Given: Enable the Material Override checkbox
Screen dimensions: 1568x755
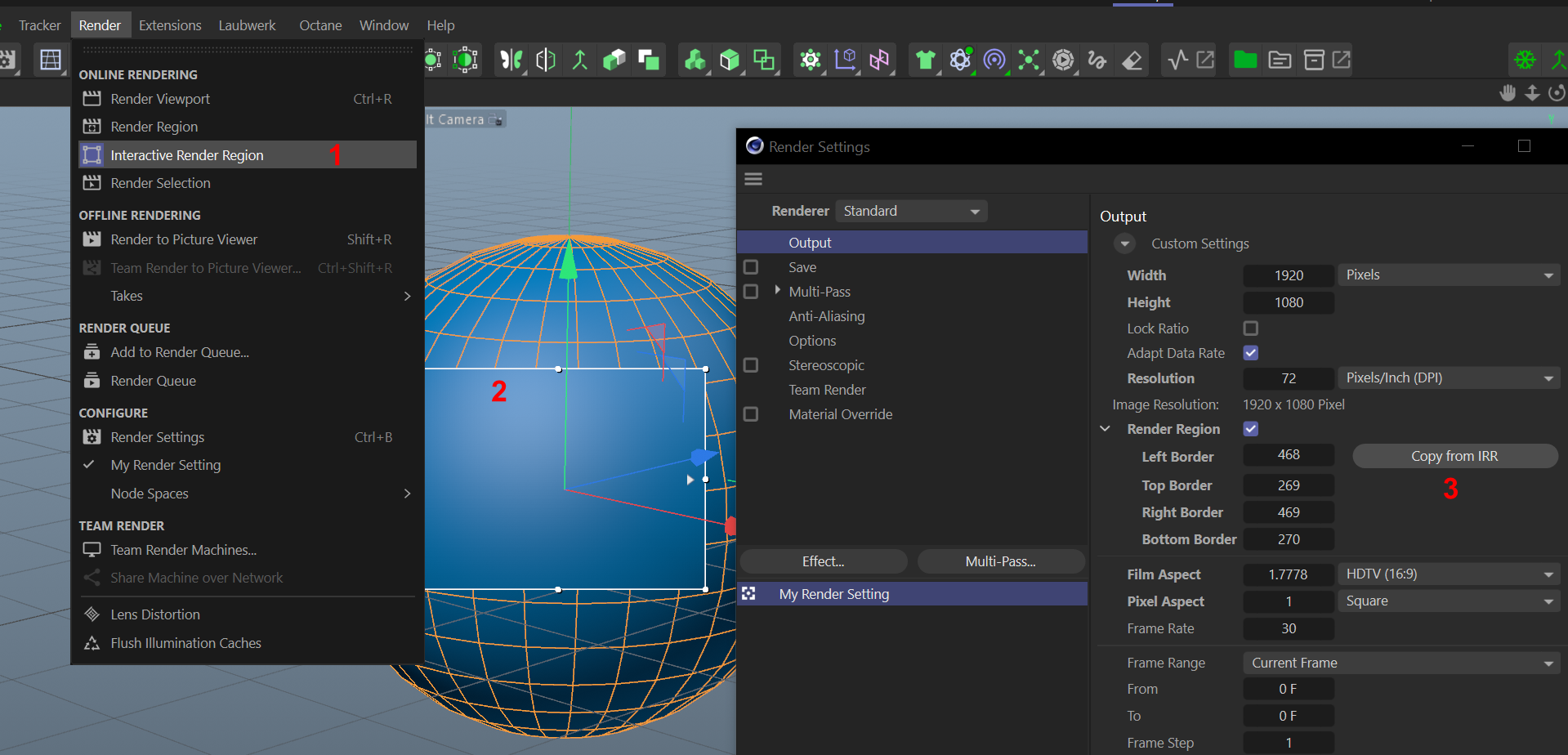Looking at the screenshot, I should pyautogui.click(x=751, y=414).
